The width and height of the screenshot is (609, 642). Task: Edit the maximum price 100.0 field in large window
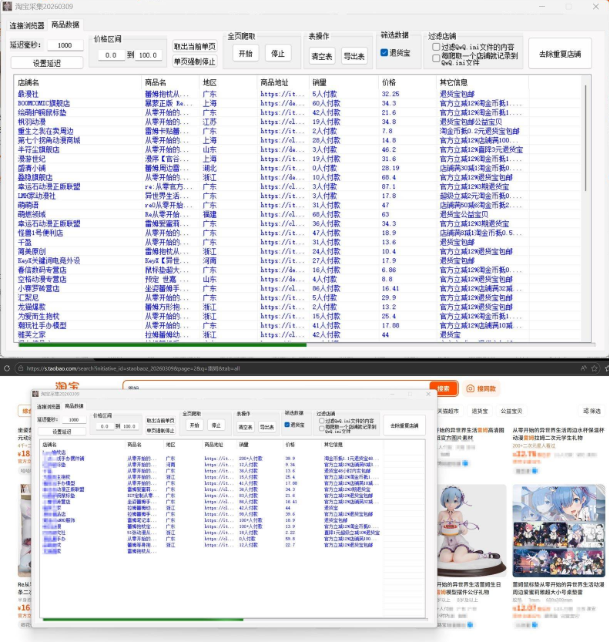tap(148, 55)
